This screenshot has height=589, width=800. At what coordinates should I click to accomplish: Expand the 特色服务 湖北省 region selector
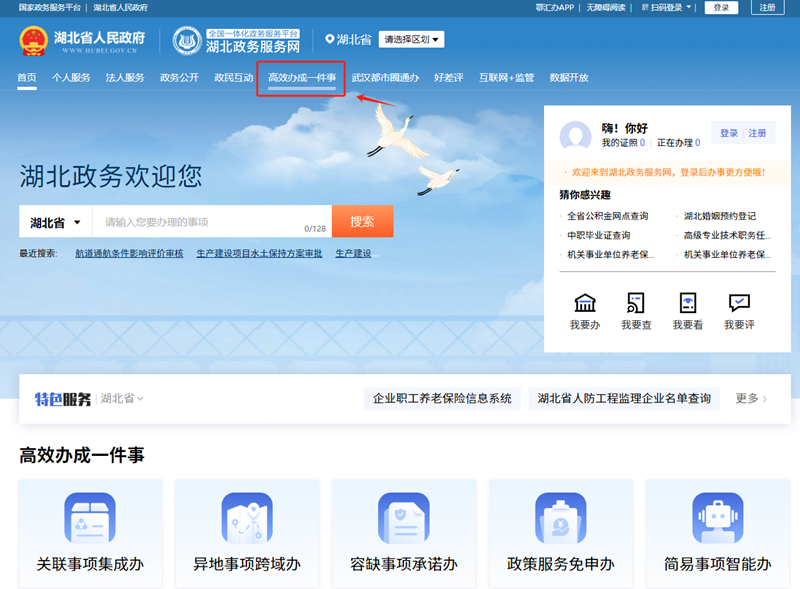click(x=122, y=398)
